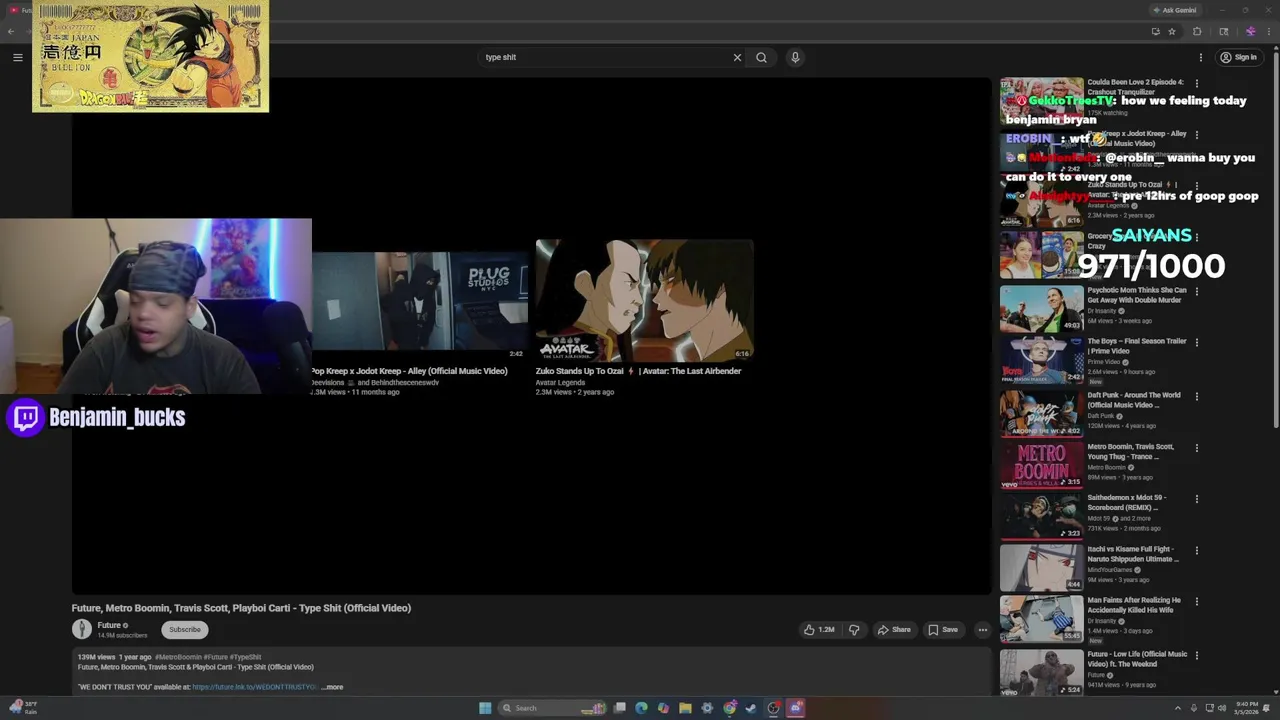Open the YouTube hamburger guide menu
This screenshot has height=720, width=1280.
tap(17, 57)
